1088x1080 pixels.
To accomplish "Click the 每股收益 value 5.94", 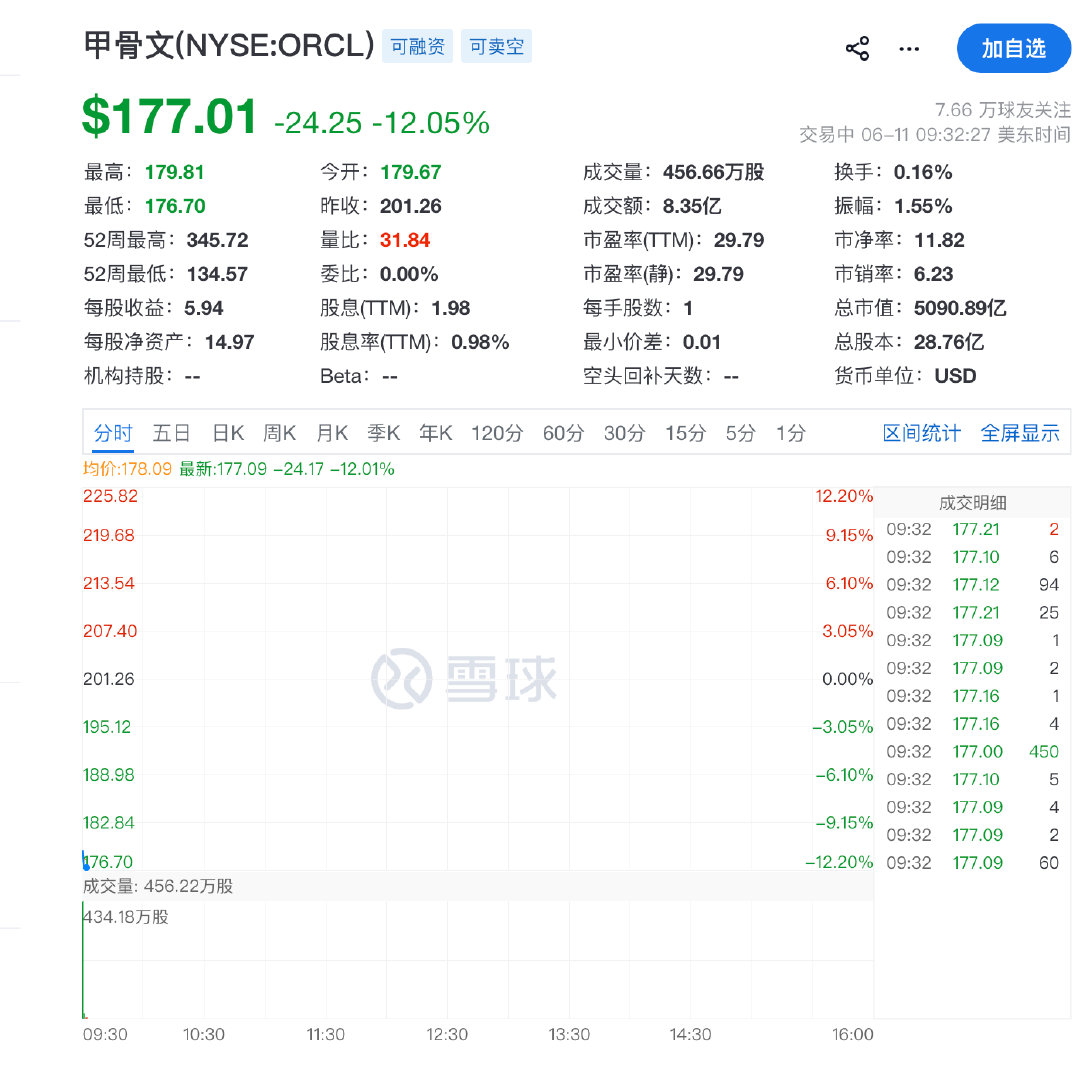I will (204, 308).
